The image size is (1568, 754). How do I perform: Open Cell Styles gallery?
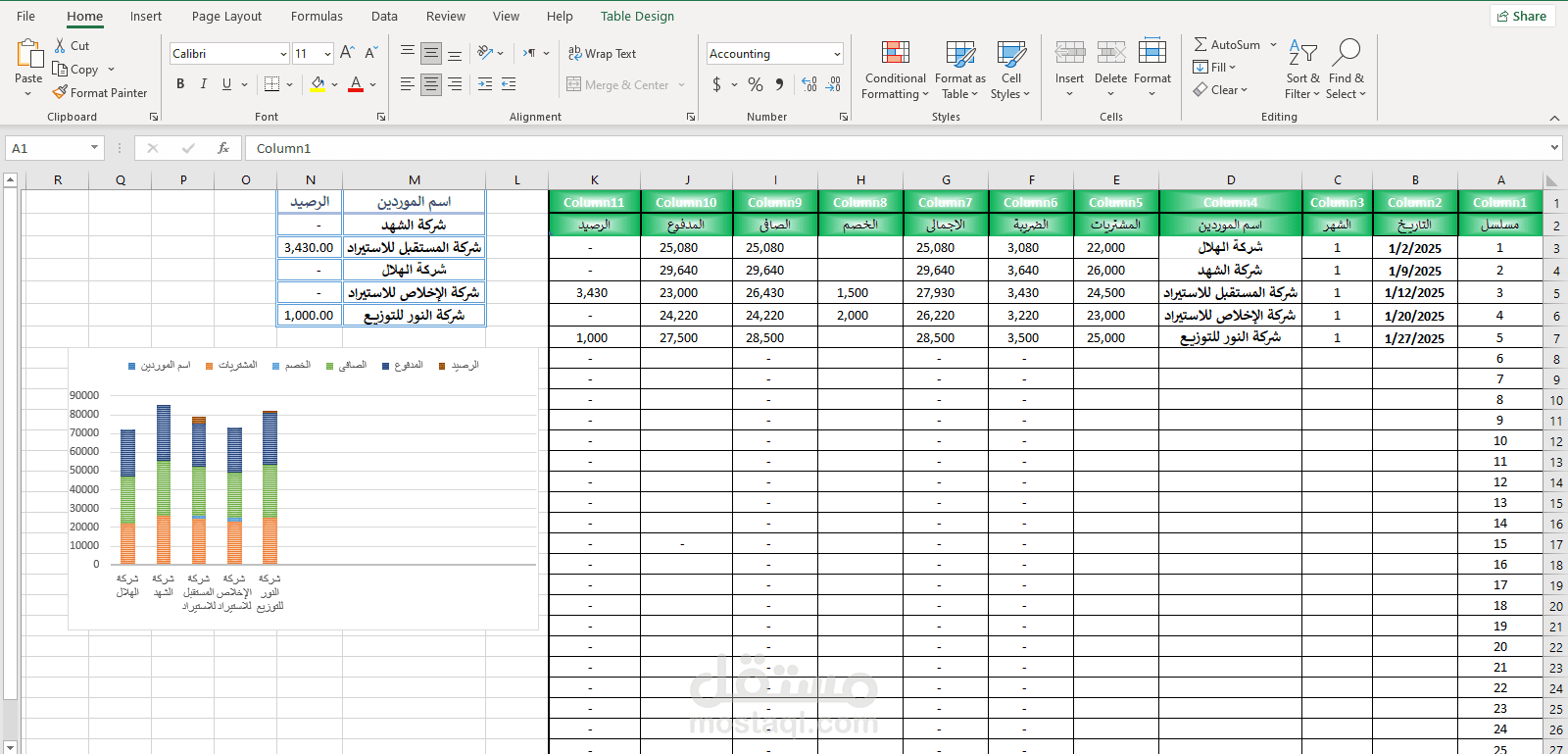point(1010,71)
